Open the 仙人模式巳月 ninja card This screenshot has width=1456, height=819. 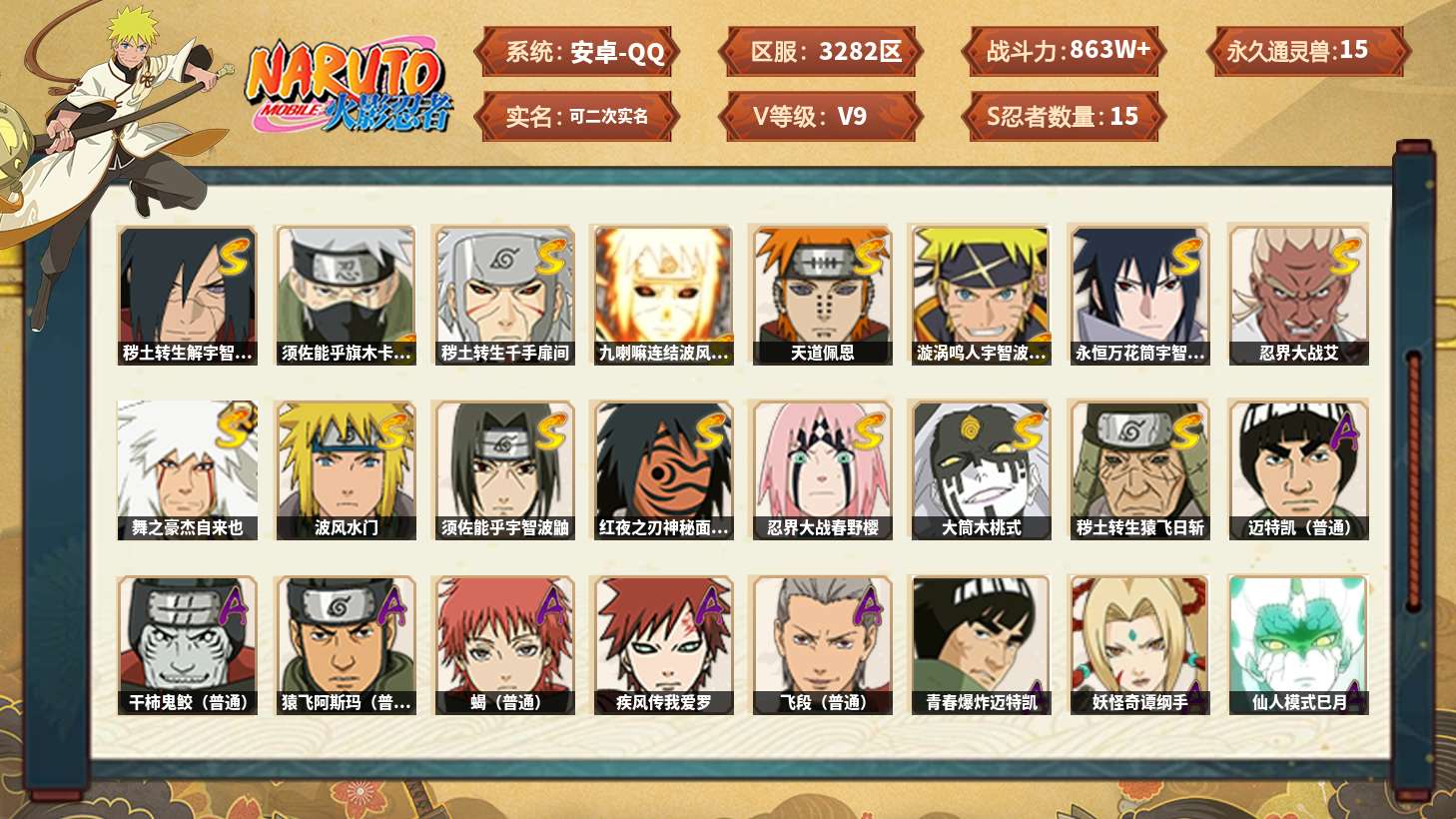pyautogui.click(x=1298, y=645)
